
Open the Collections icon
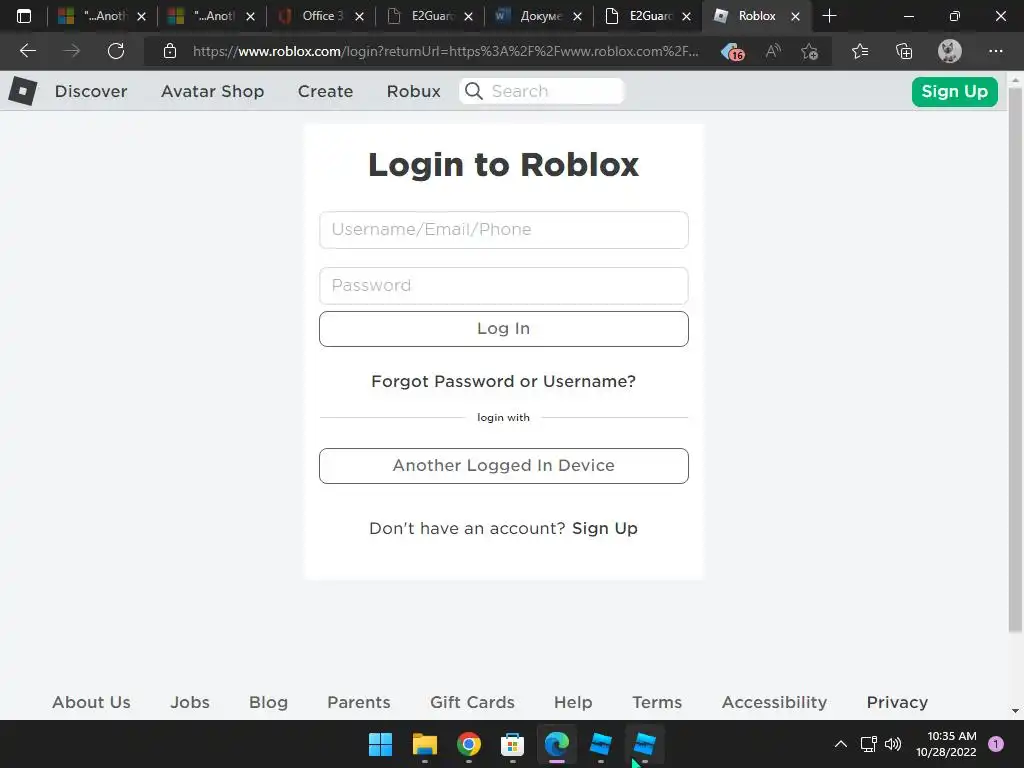[904, 51]
